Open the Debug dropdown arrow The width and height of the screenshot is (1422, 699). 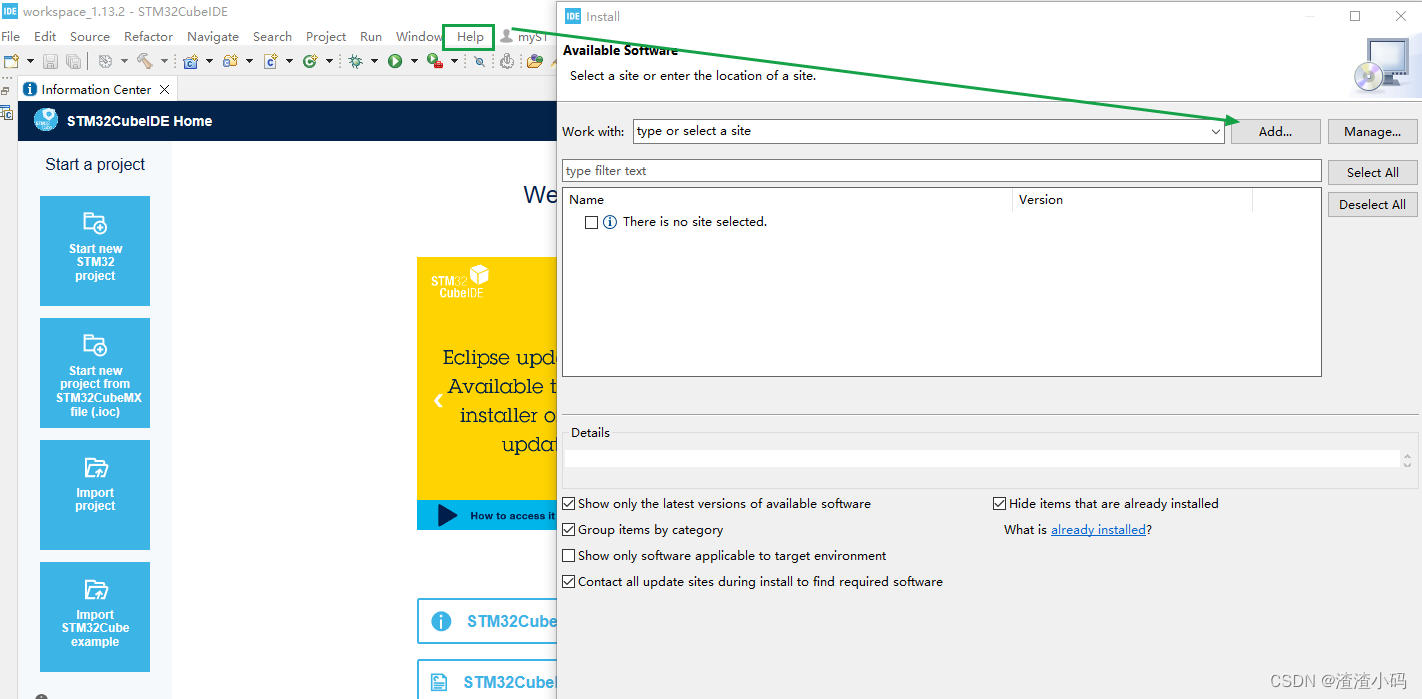(374, 61)
